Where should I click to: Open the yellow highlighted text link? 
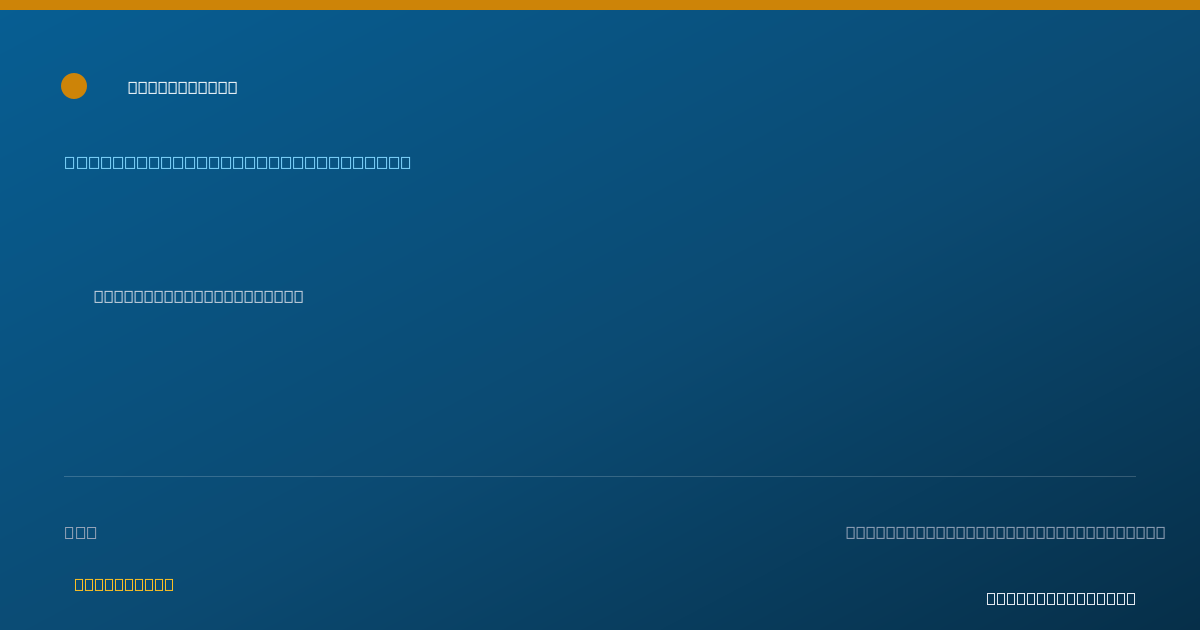click(124, 584)
